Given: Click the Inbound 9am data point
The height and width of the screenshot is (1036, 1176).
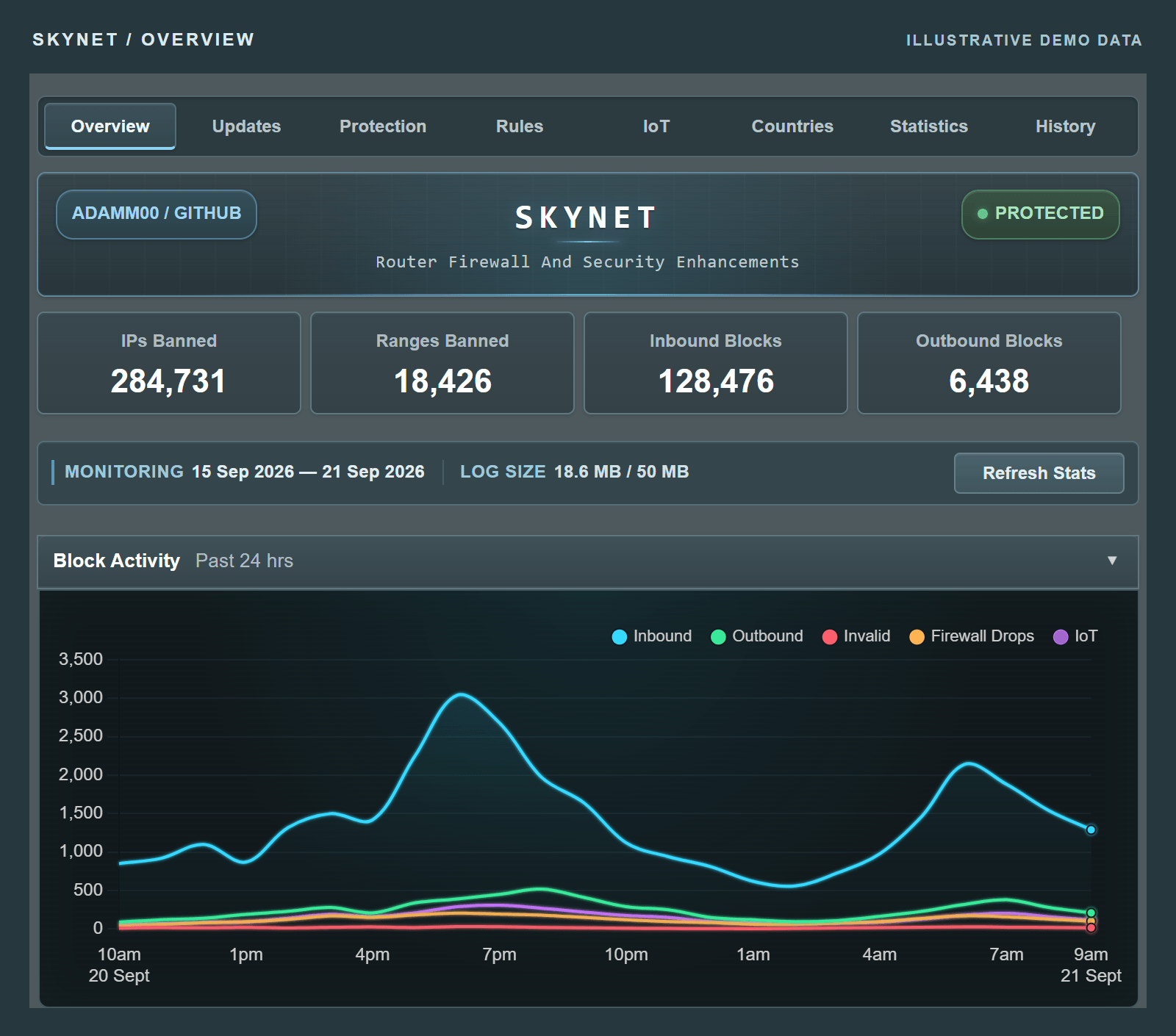Looking at the screenshot, I should pos(1091,830).
